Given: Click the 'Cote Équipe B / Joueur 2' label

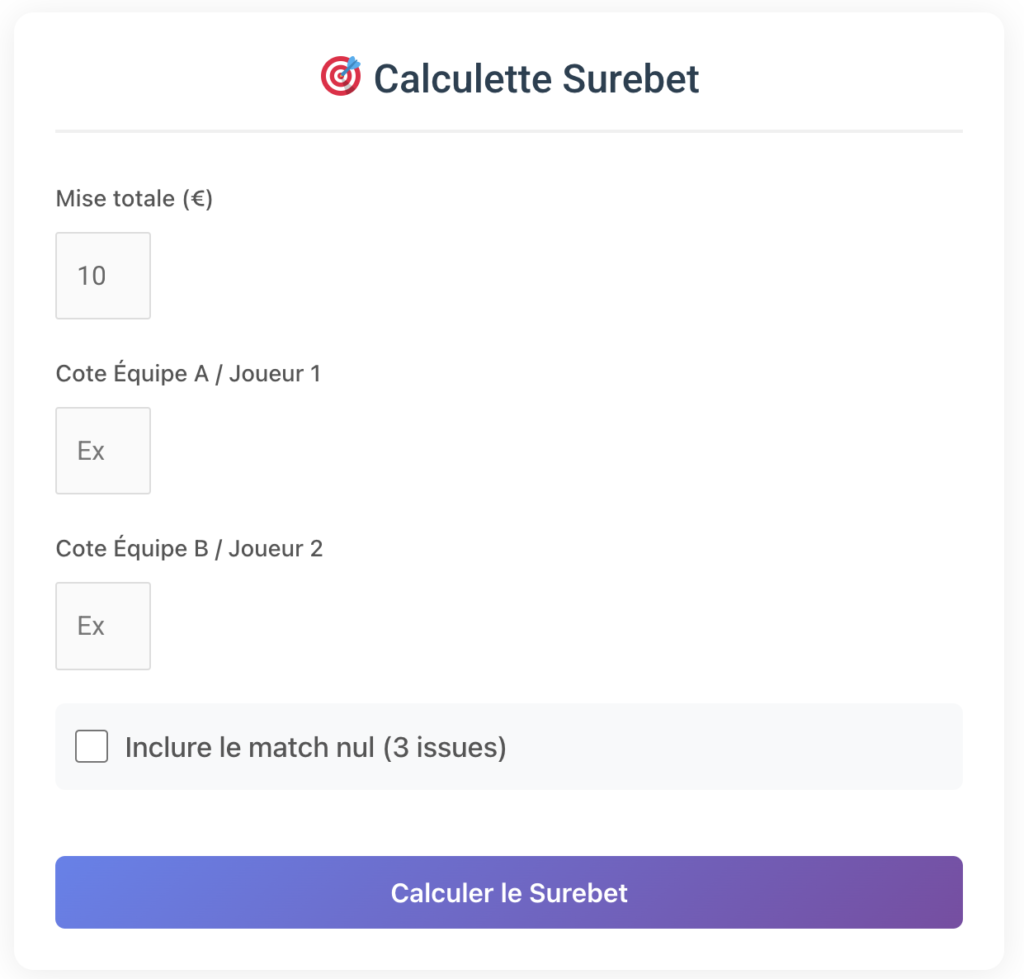Looking at the screenshot, I should (x=188, y=548).
